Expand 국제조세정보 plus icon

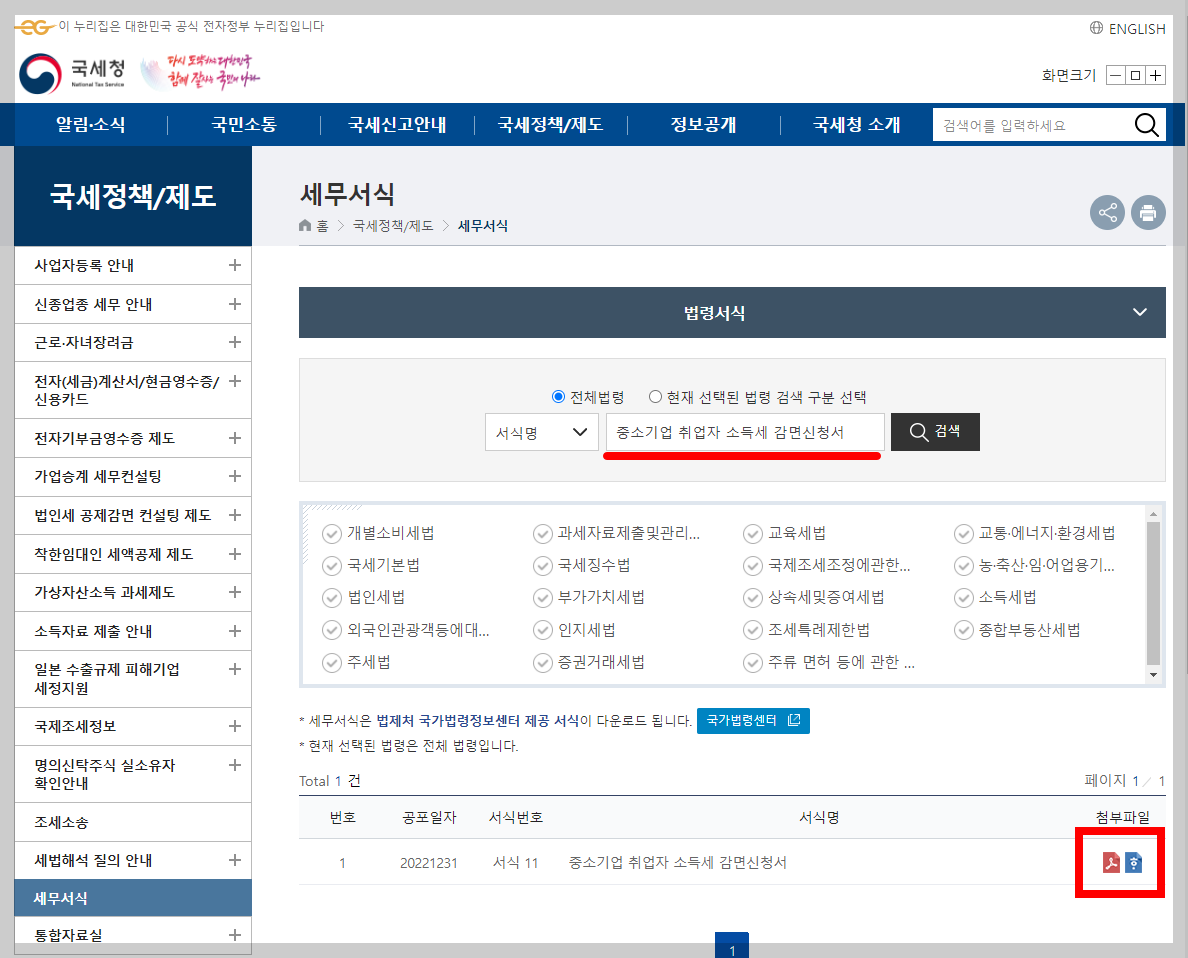[x=235, y=726]
